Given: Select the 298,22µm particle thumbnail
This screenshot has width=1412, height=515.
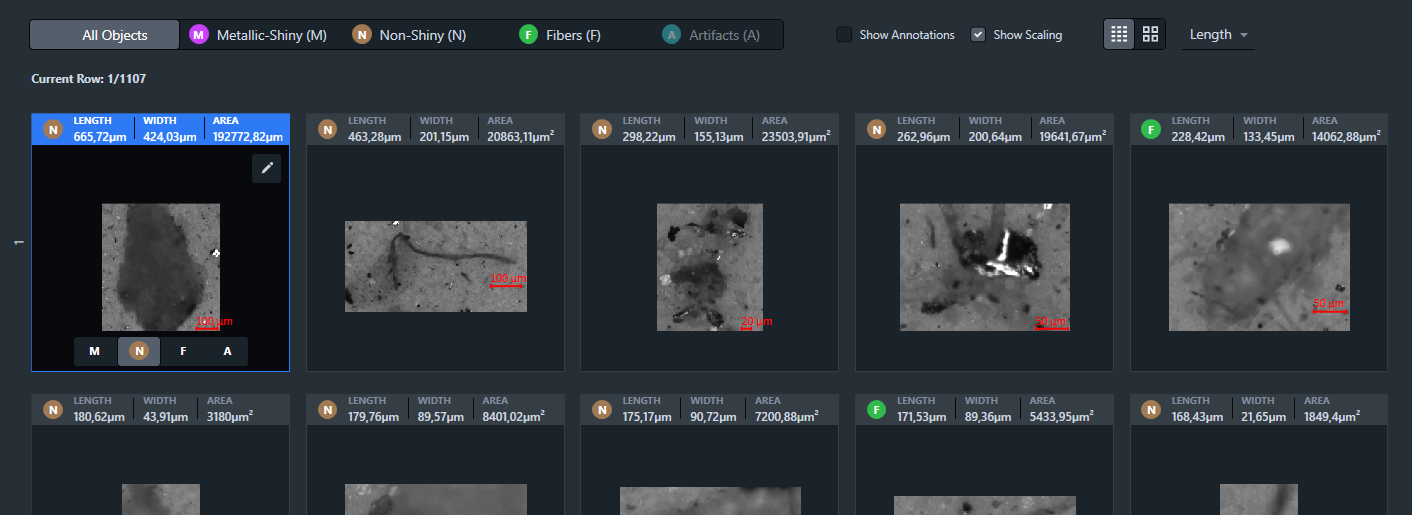Looking at the screenshot, I should tap(710, 267).
